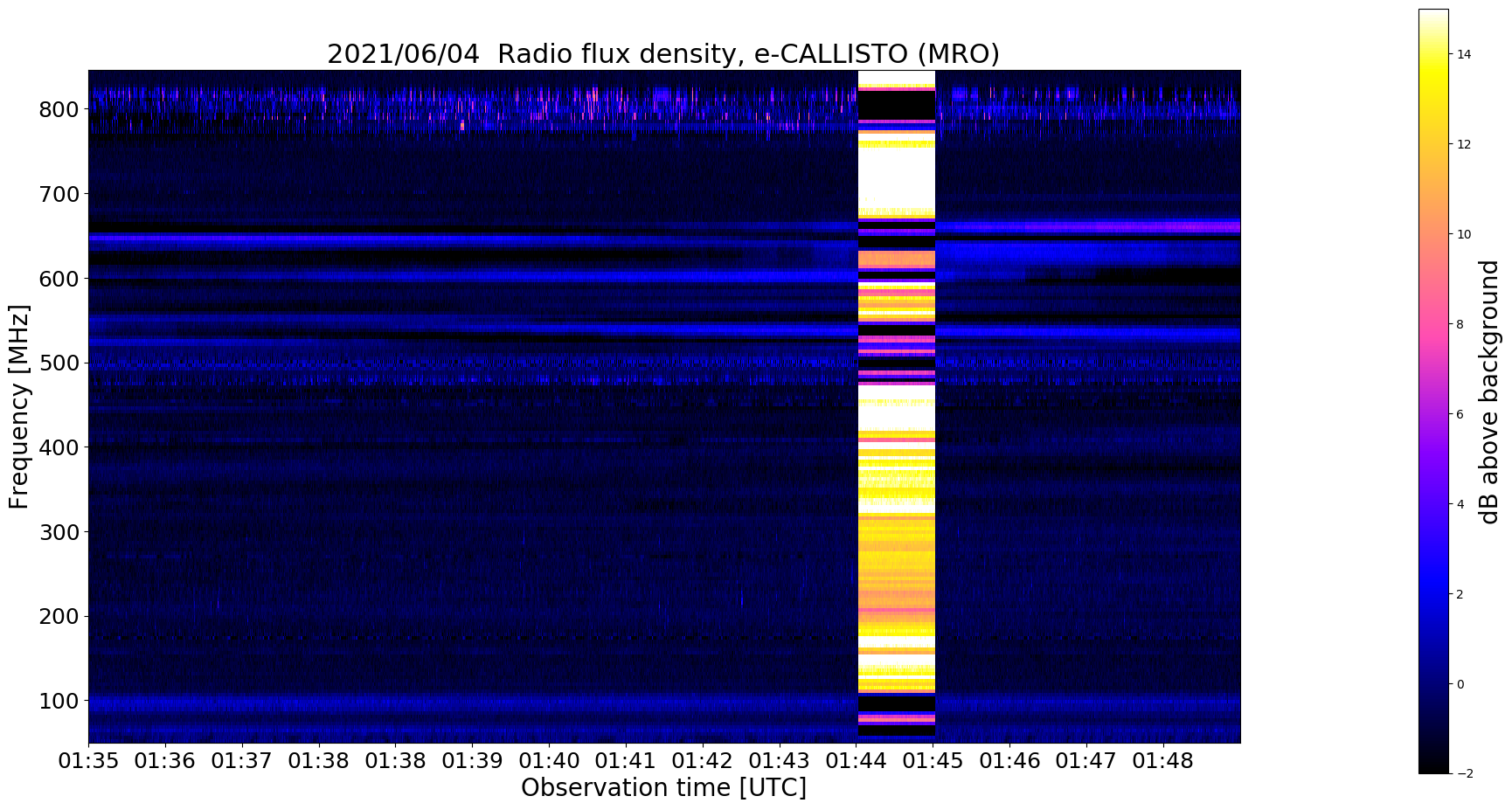Click the plot title mentioning e-CALLISTO (MRO)
Viewport: 1512px width, 810px height.
tap(663, 54)
